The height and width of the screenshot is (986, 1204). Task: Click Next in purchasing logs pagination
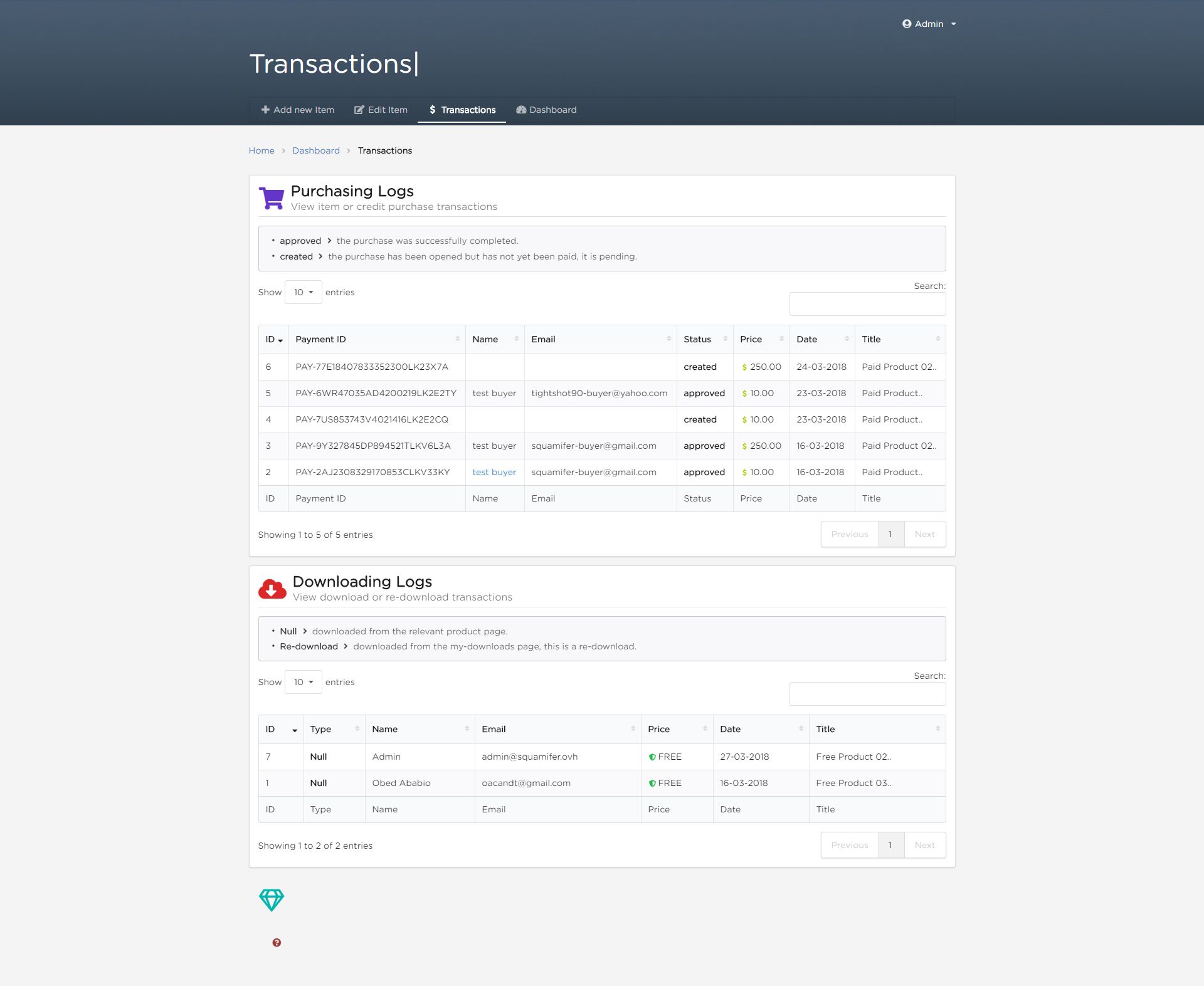tap(924, 534)
